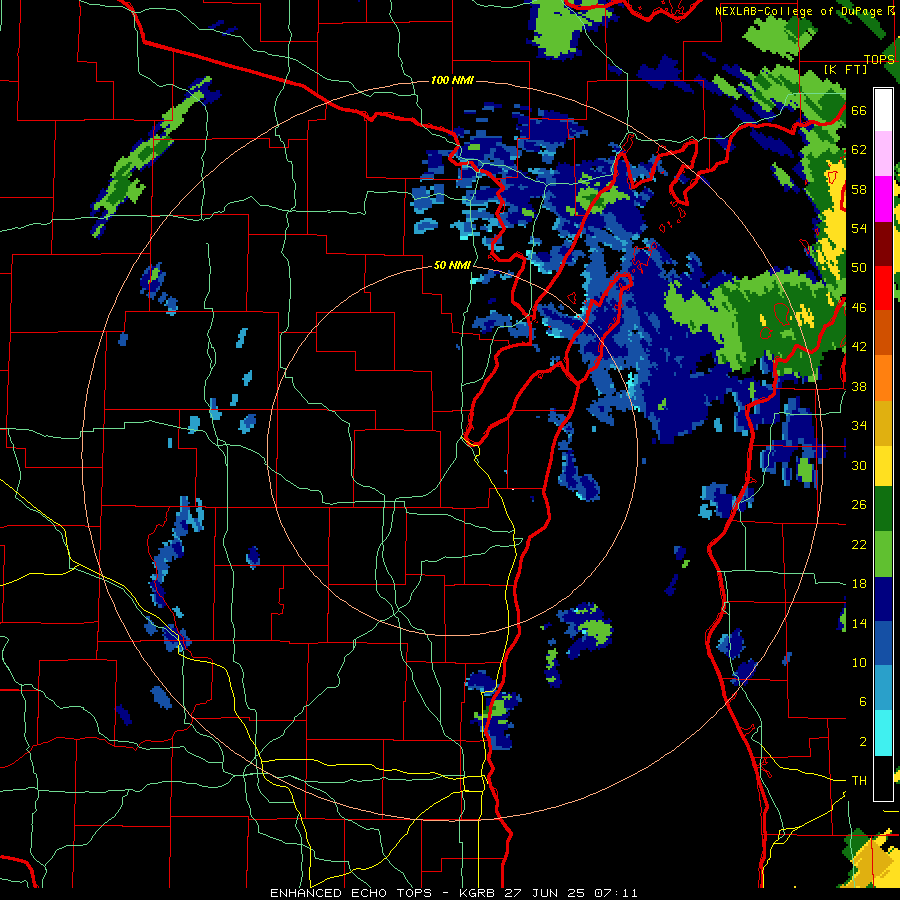The image size is (900, 900).
Task: Click the Enhanced Echo Tops KGRB caption
Action: coord(453,893)
